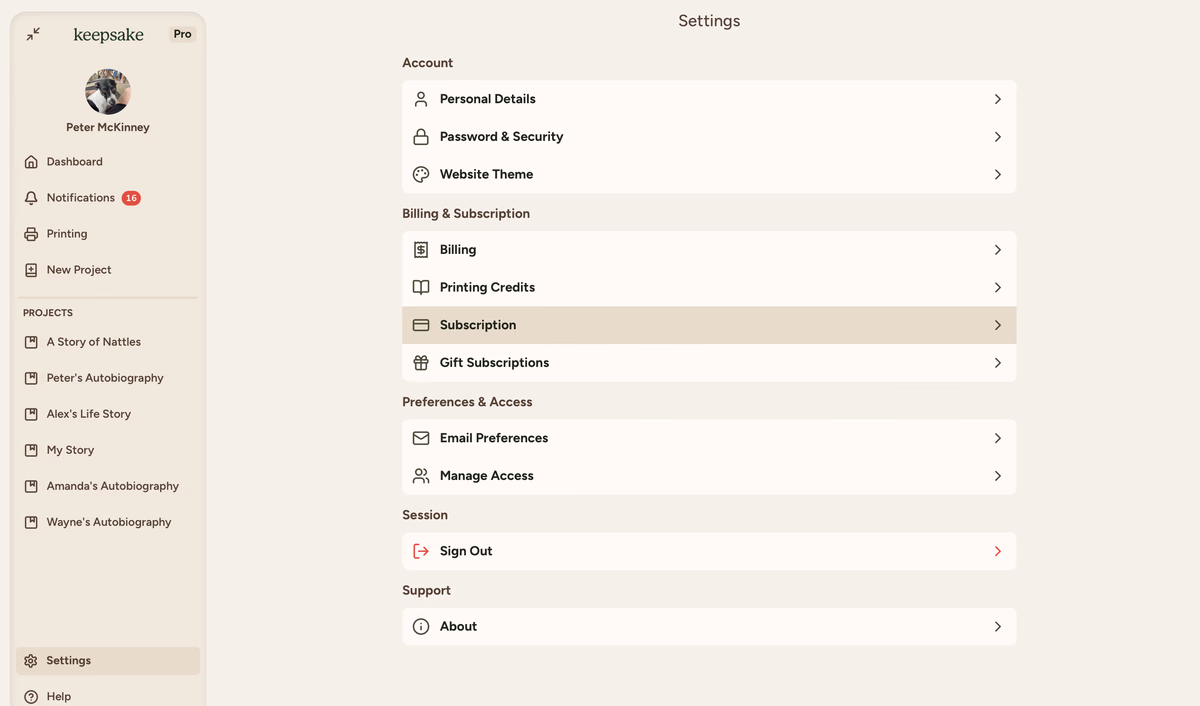Click the envelope icon for Email Preferences
This screenshot has height=706, width=1200.
tap(421, 438)
